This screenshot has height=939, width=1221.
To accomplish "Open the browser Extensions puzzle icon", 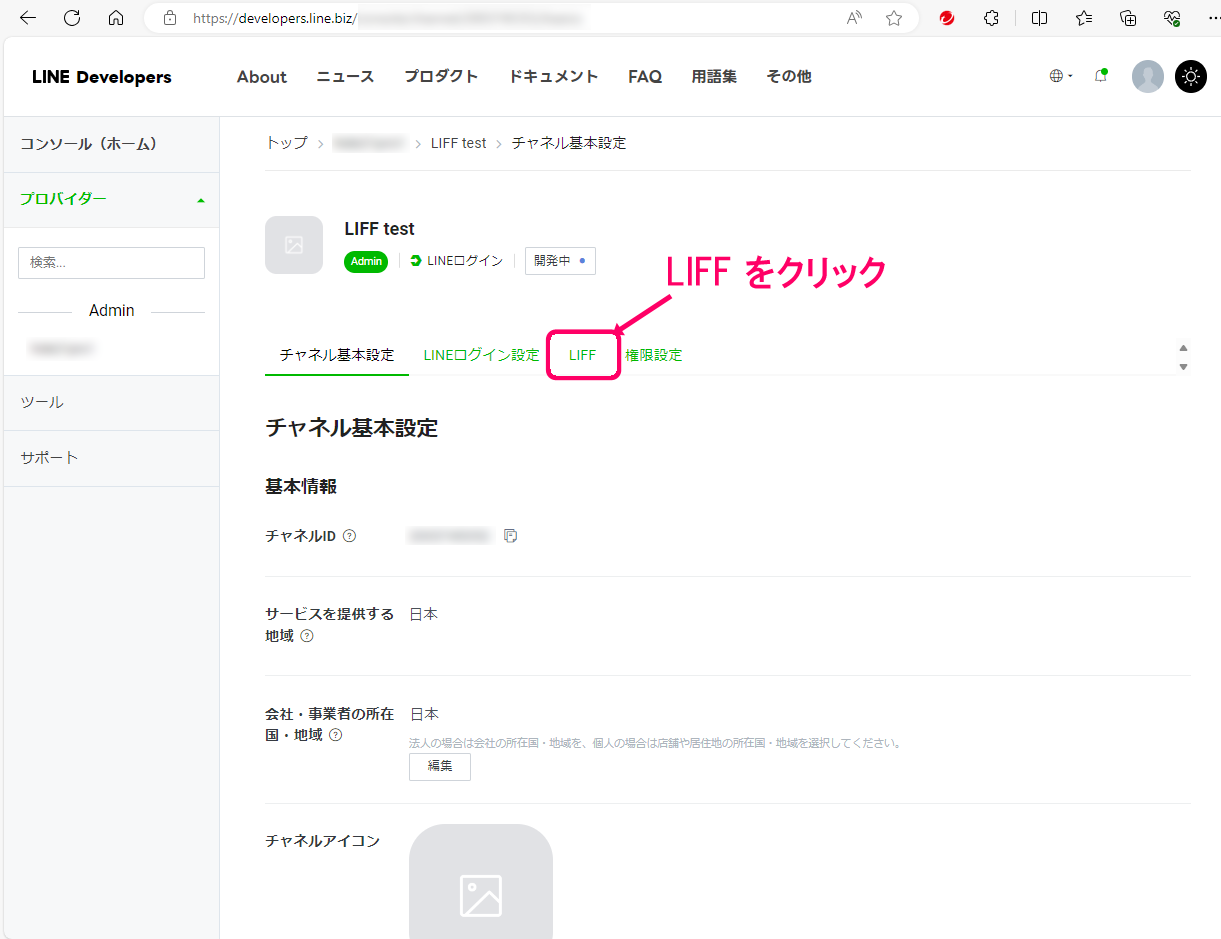I will coord(991,17).
